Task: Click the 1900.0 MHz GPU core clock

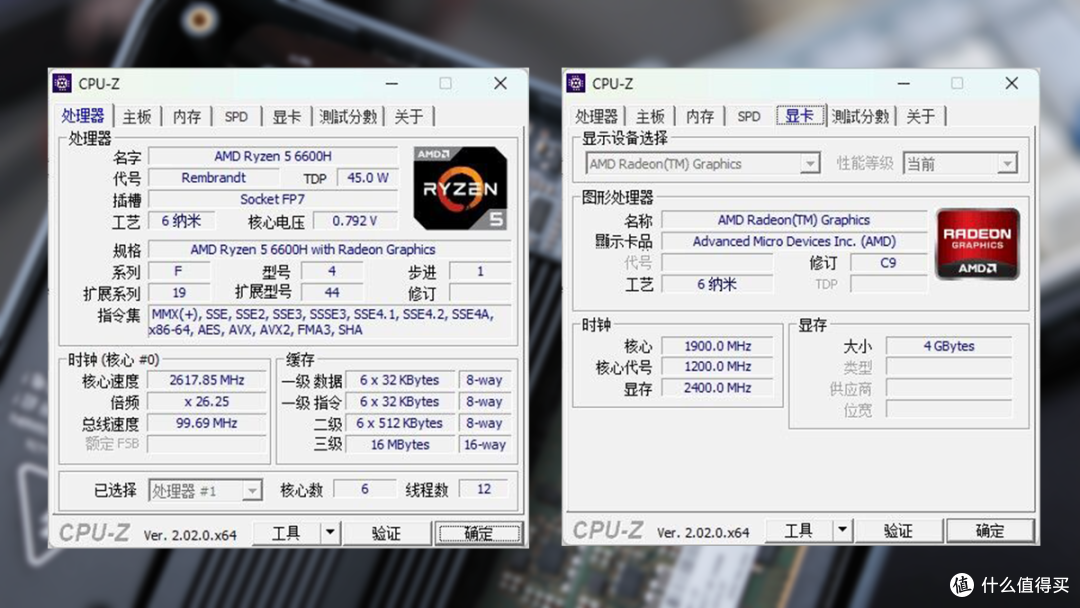Action: pos(718,346)
